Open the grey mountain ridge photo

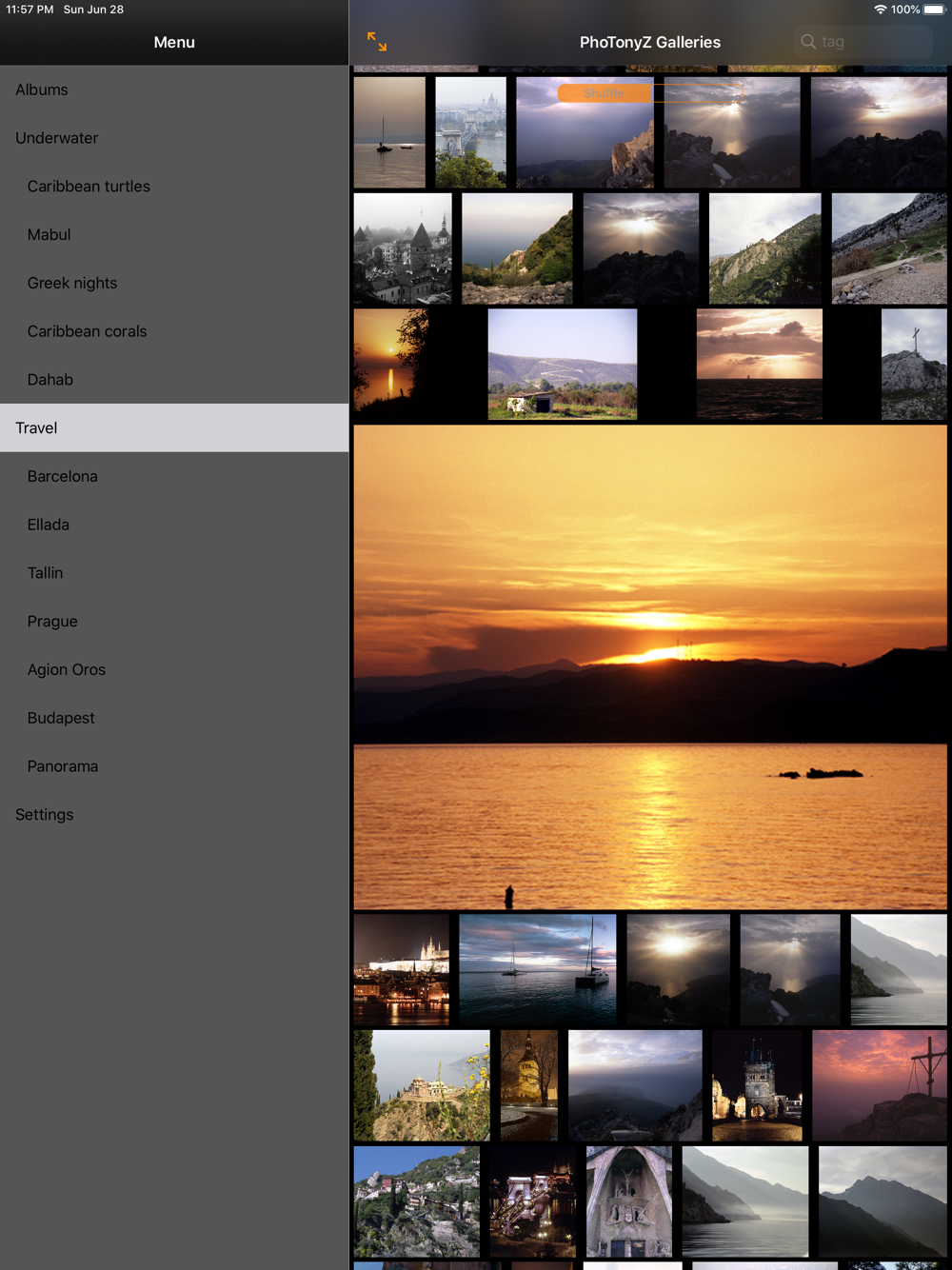[x=883, y=1201]
